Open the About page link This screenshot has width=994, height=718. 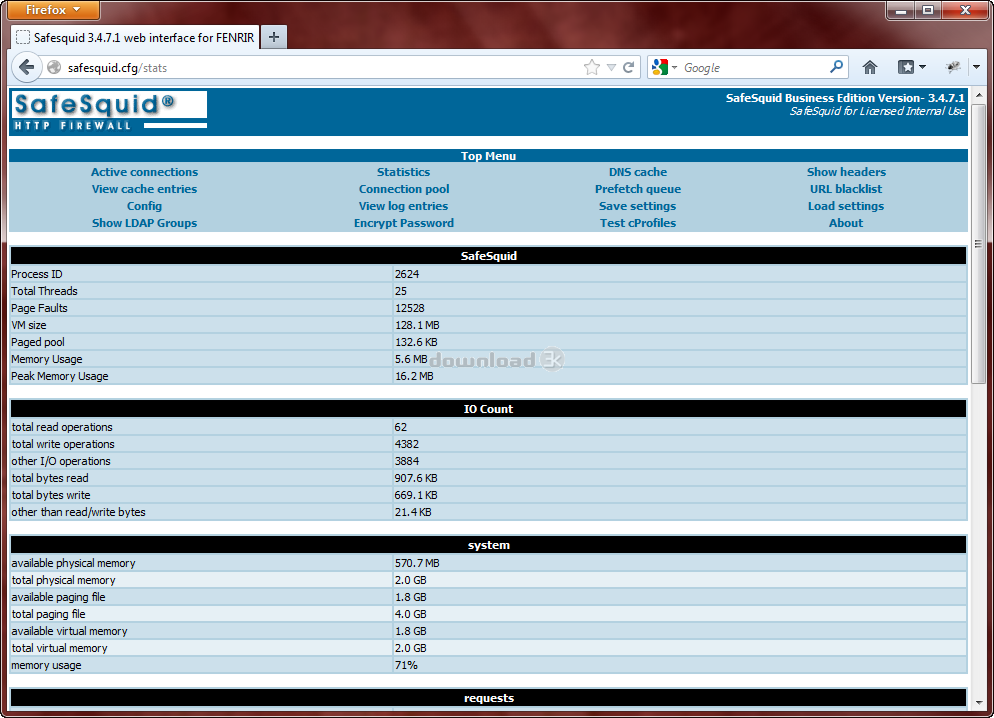point(846,223)
